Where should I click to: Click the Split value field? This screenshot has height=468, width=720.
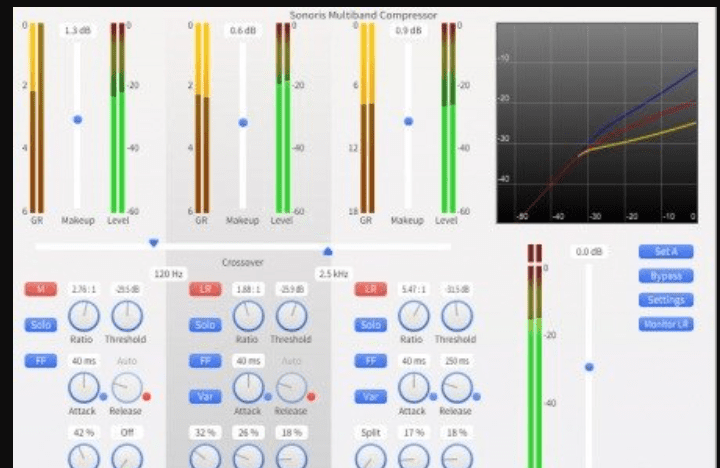pos(371,433)
